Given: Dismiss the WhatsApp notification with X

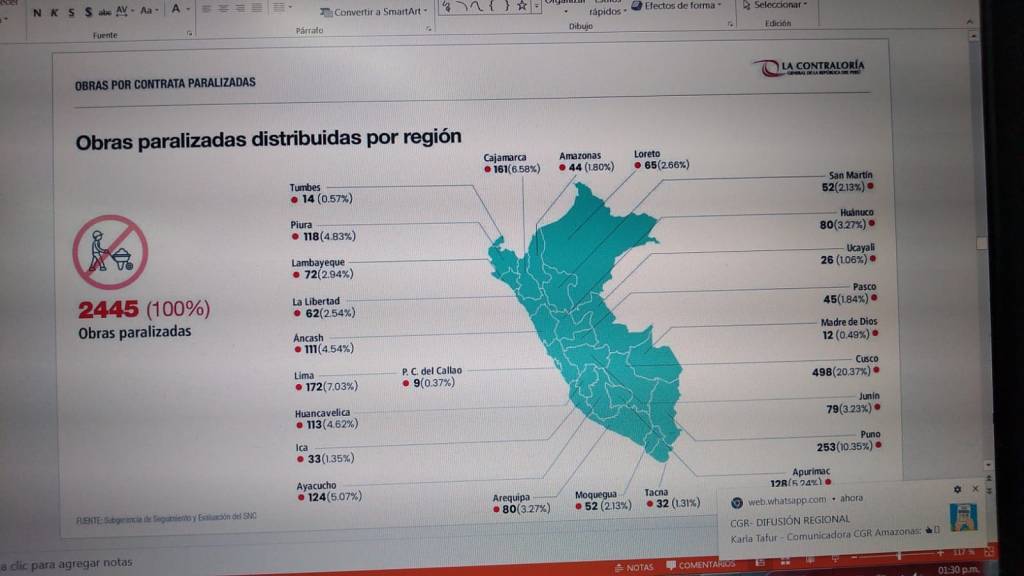Looking at the screenshot, I should (x=975, y=489).
